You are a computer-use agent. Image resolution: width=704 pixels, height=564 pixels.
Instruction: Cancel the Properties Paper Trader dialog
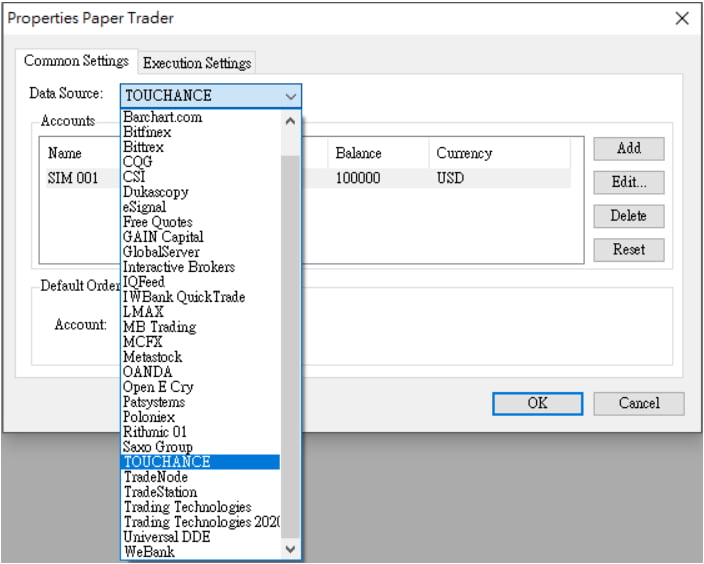point(639,403)
